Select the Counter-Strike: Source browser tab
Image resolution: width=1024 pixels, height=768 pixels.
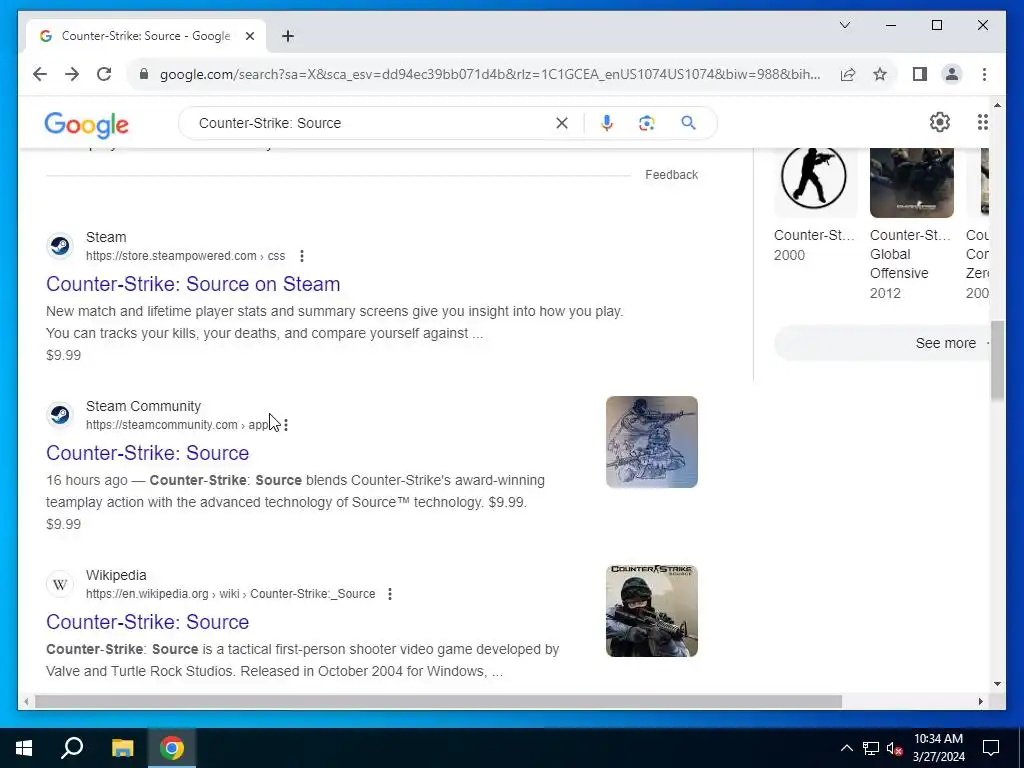(x=145, y=36)
